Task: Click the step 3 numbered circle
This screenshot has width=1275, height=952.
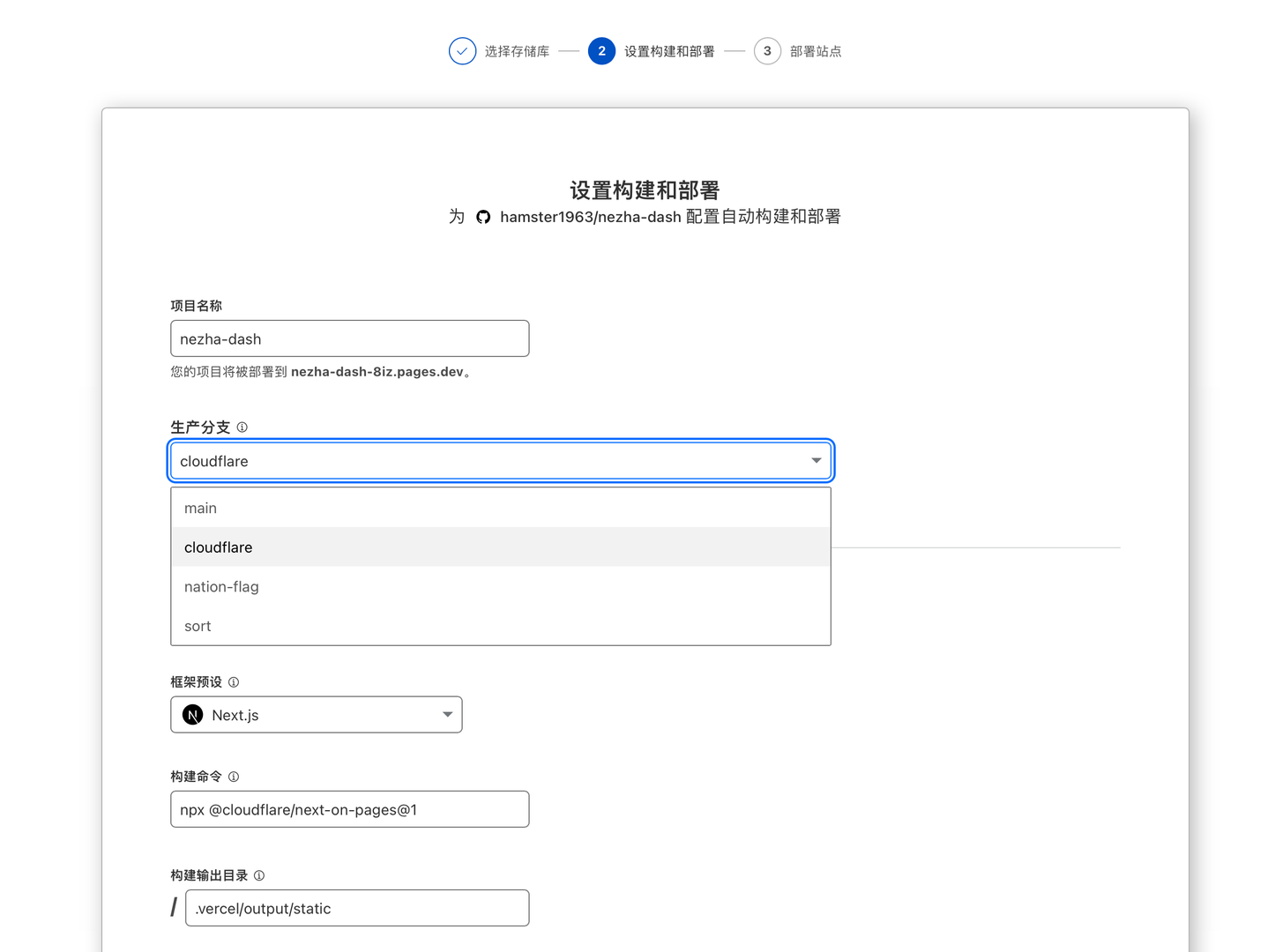Action: [767, 51]
